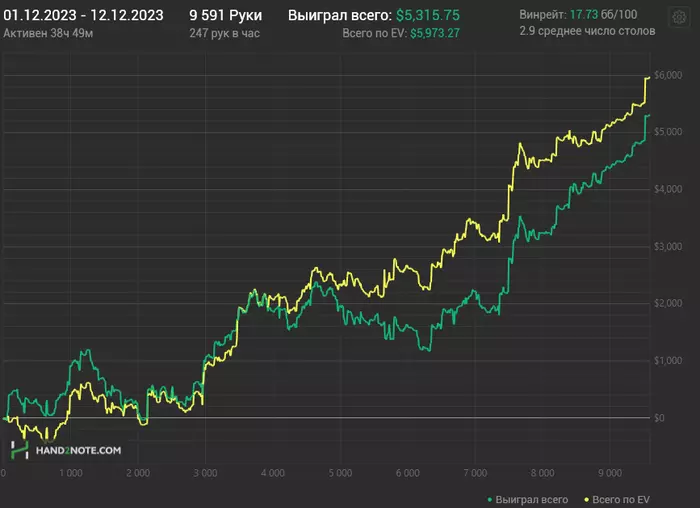Image resolution: width=700 pixels, height=508 pixels.
Task: Click the $0 y-axis label
Action: [659, 418]
